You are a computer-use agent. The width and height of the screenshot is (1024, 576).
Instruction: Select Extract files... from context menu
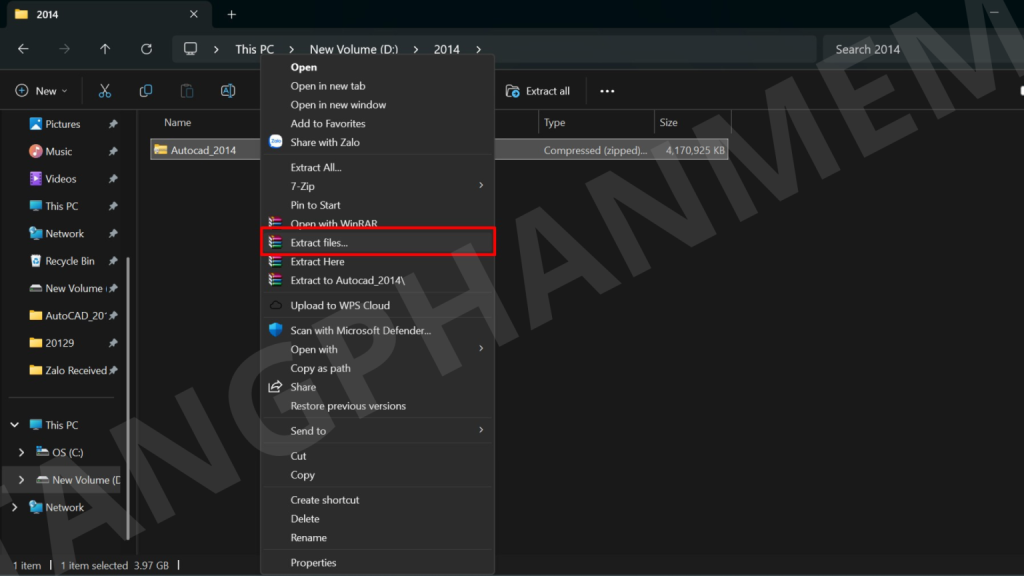point(319,243)
